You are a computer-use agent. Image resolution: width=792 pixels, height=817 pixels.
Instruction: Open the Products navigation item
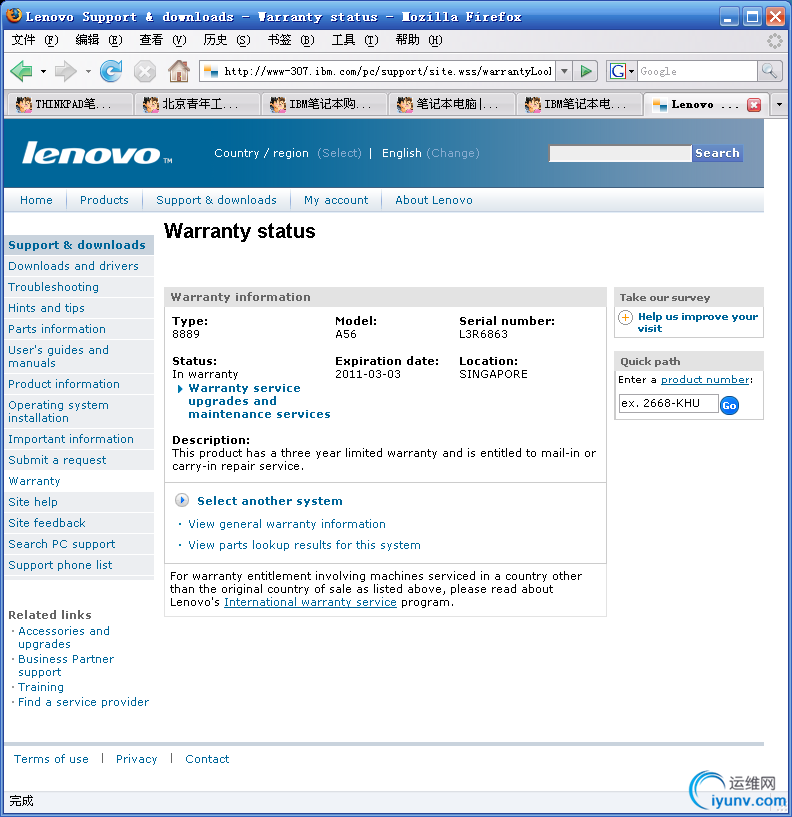pos(104,200)
